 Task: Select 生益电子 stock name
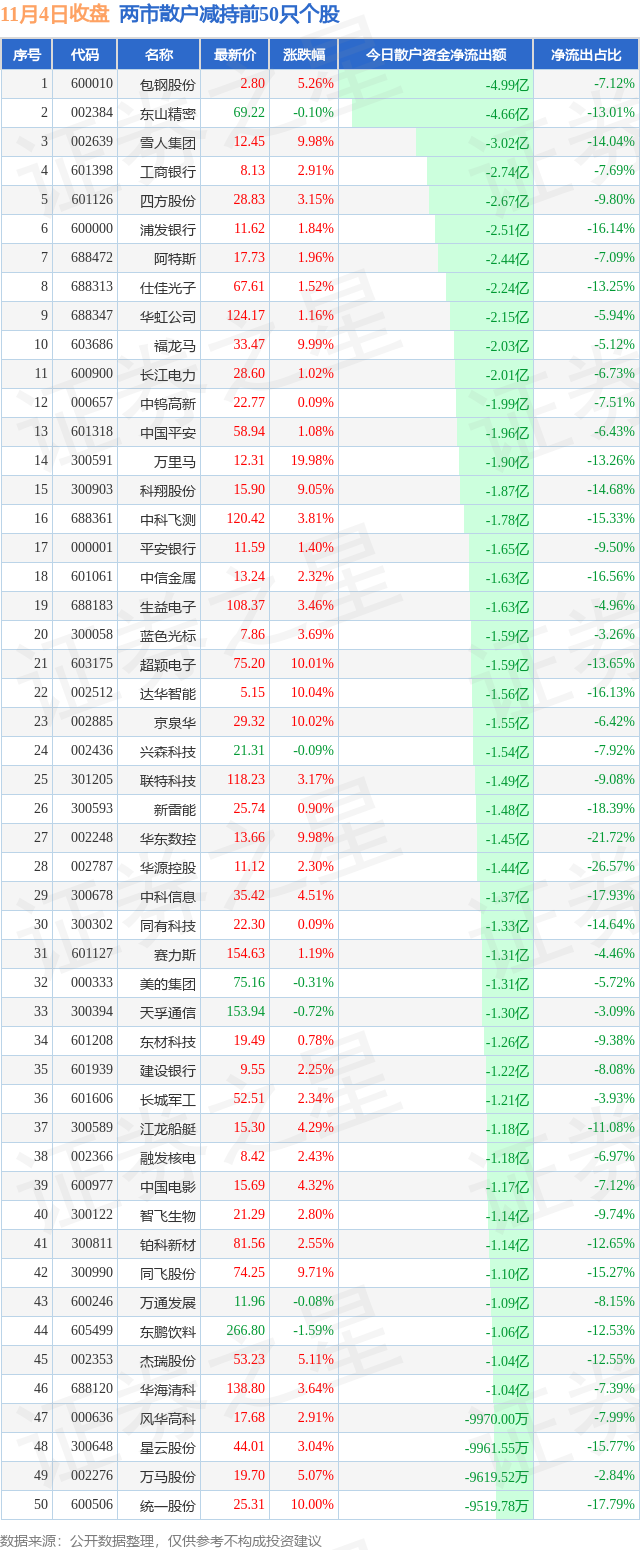tap(170, 607)
